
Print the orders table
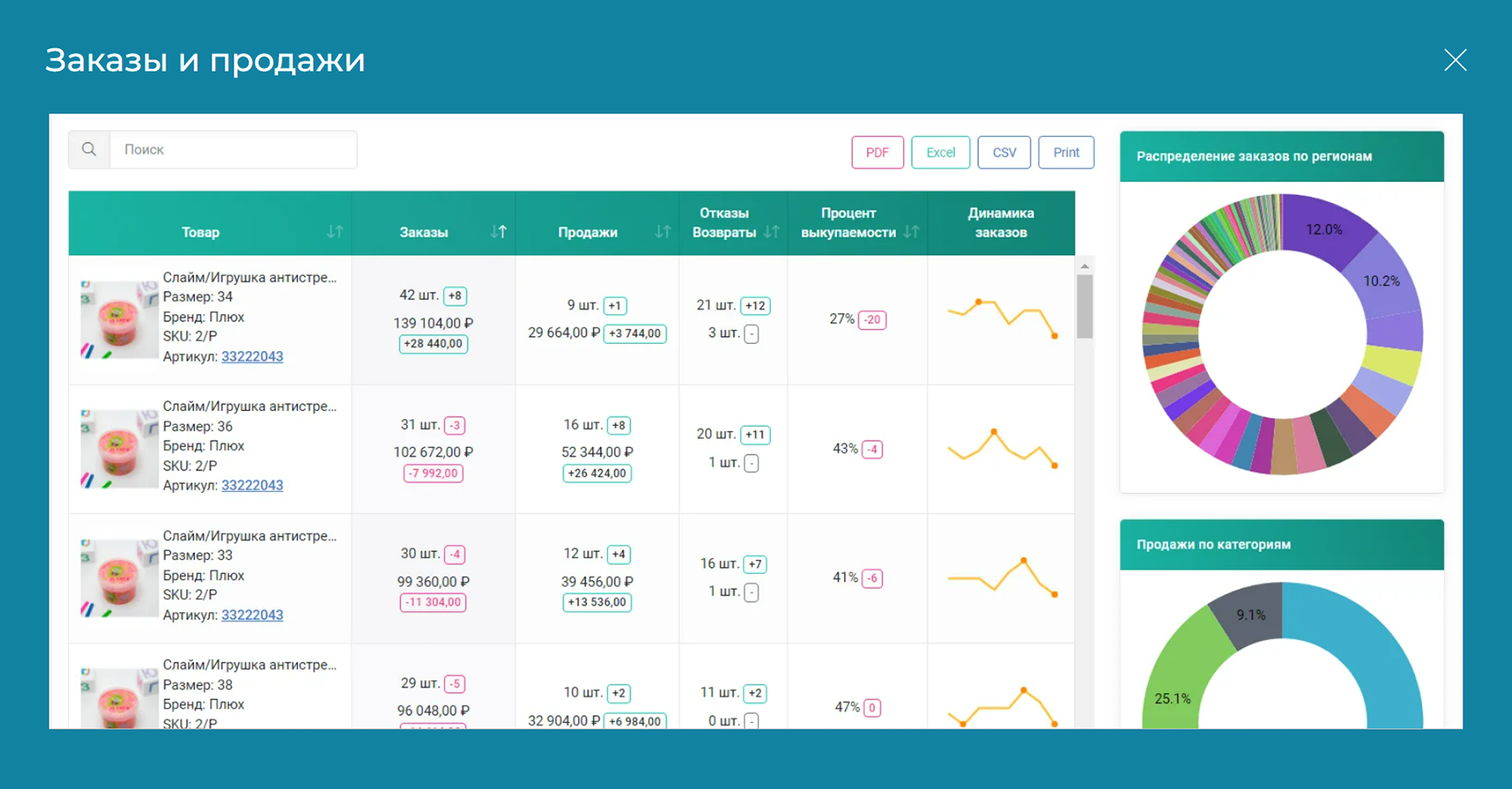click(1066, 152)
